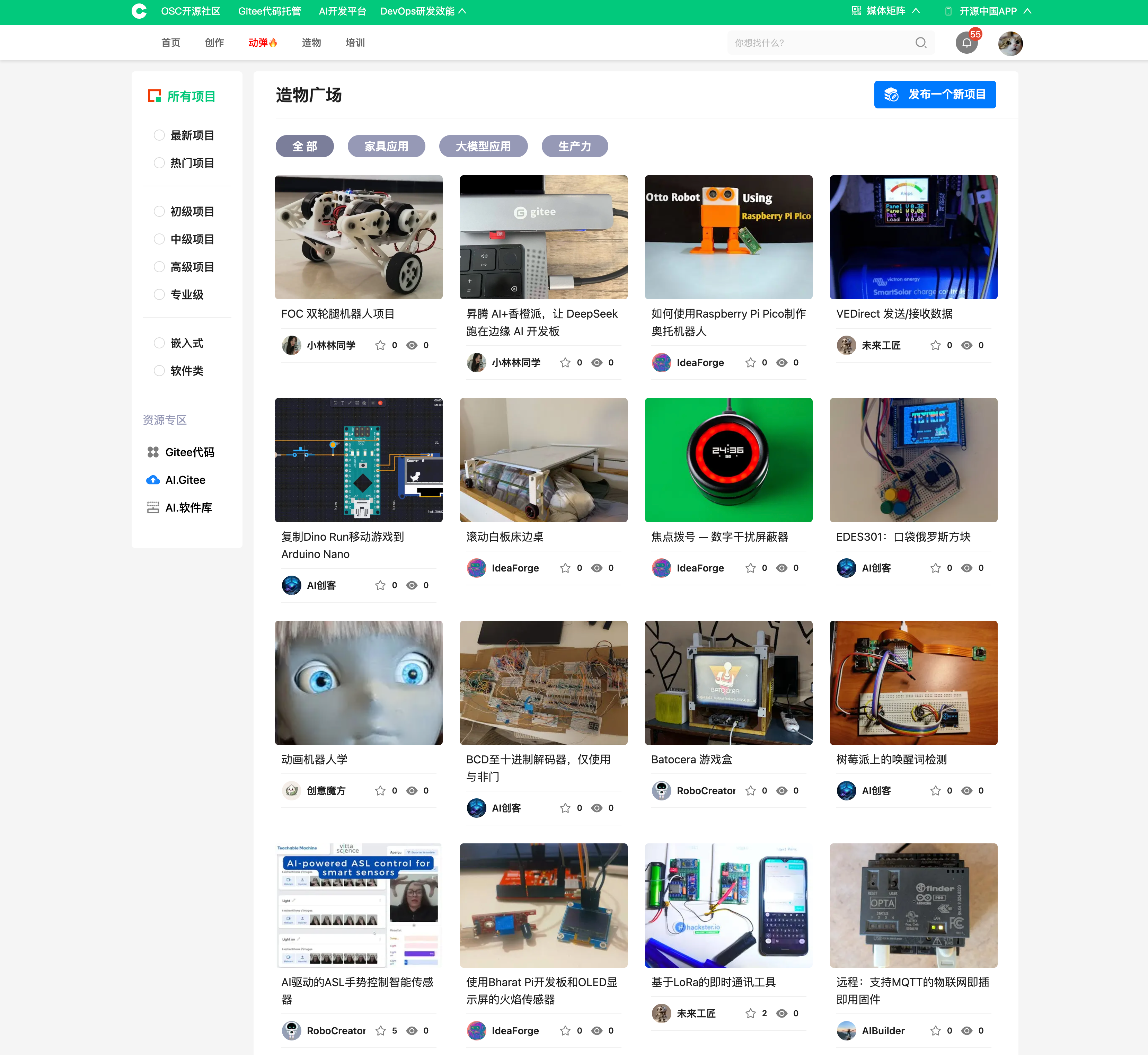Open the 培训 nav item
Image resolution: width=1148 pixels, height=1055 pixels.
tap(355, 43)
